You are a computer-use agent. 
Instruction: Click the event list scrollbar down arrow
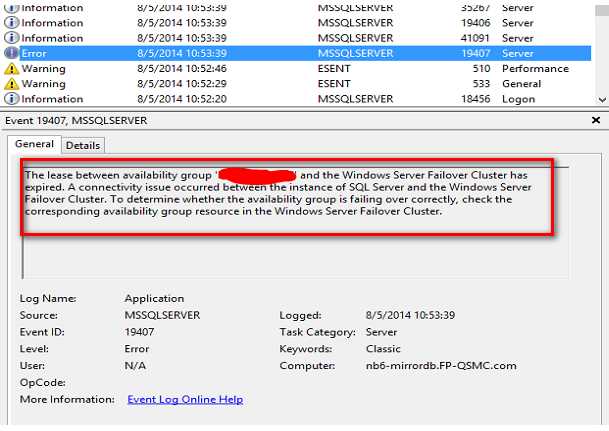click(x=602, y=100)
